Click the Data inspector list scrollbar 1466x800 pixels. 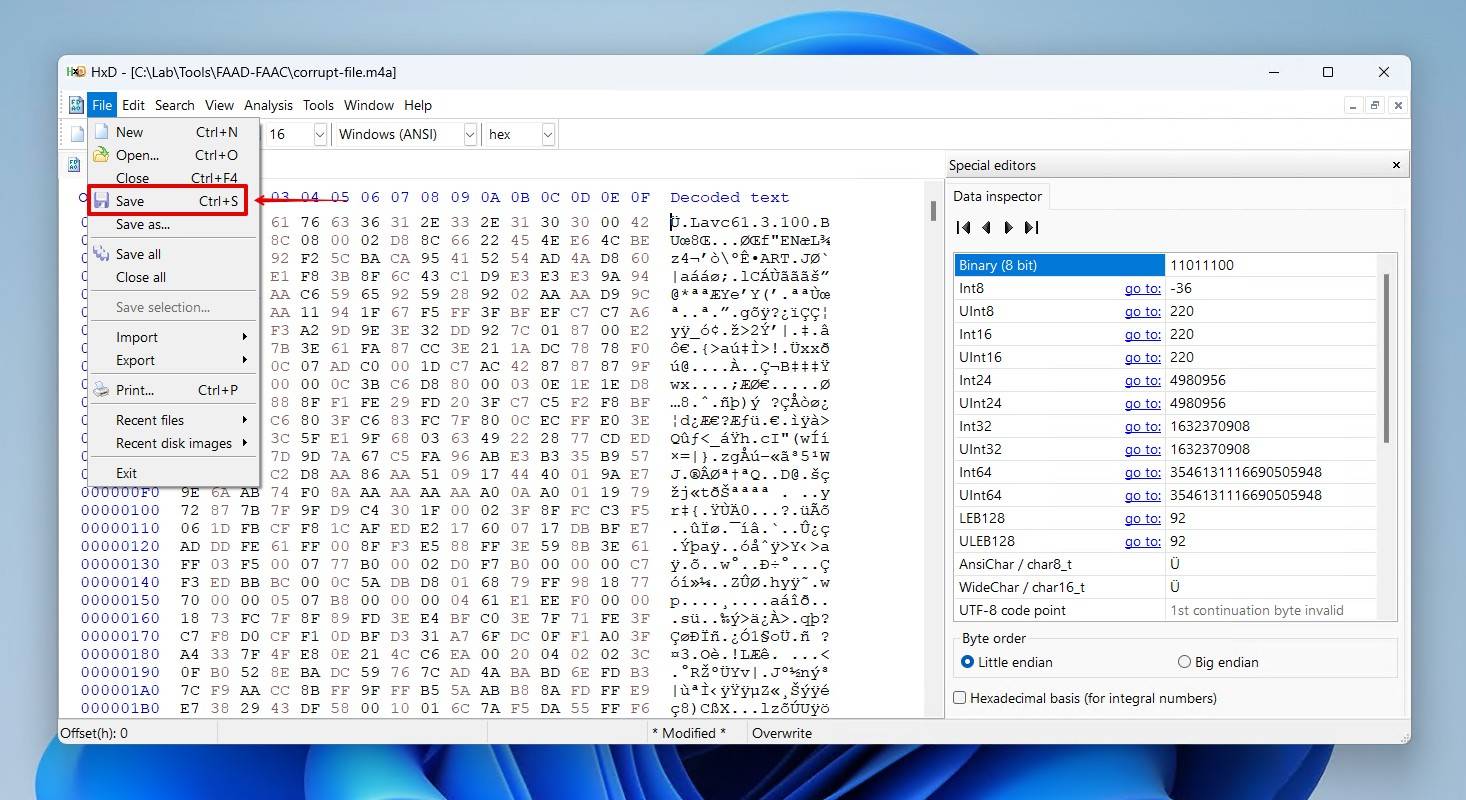click(x=1386, y=358)
